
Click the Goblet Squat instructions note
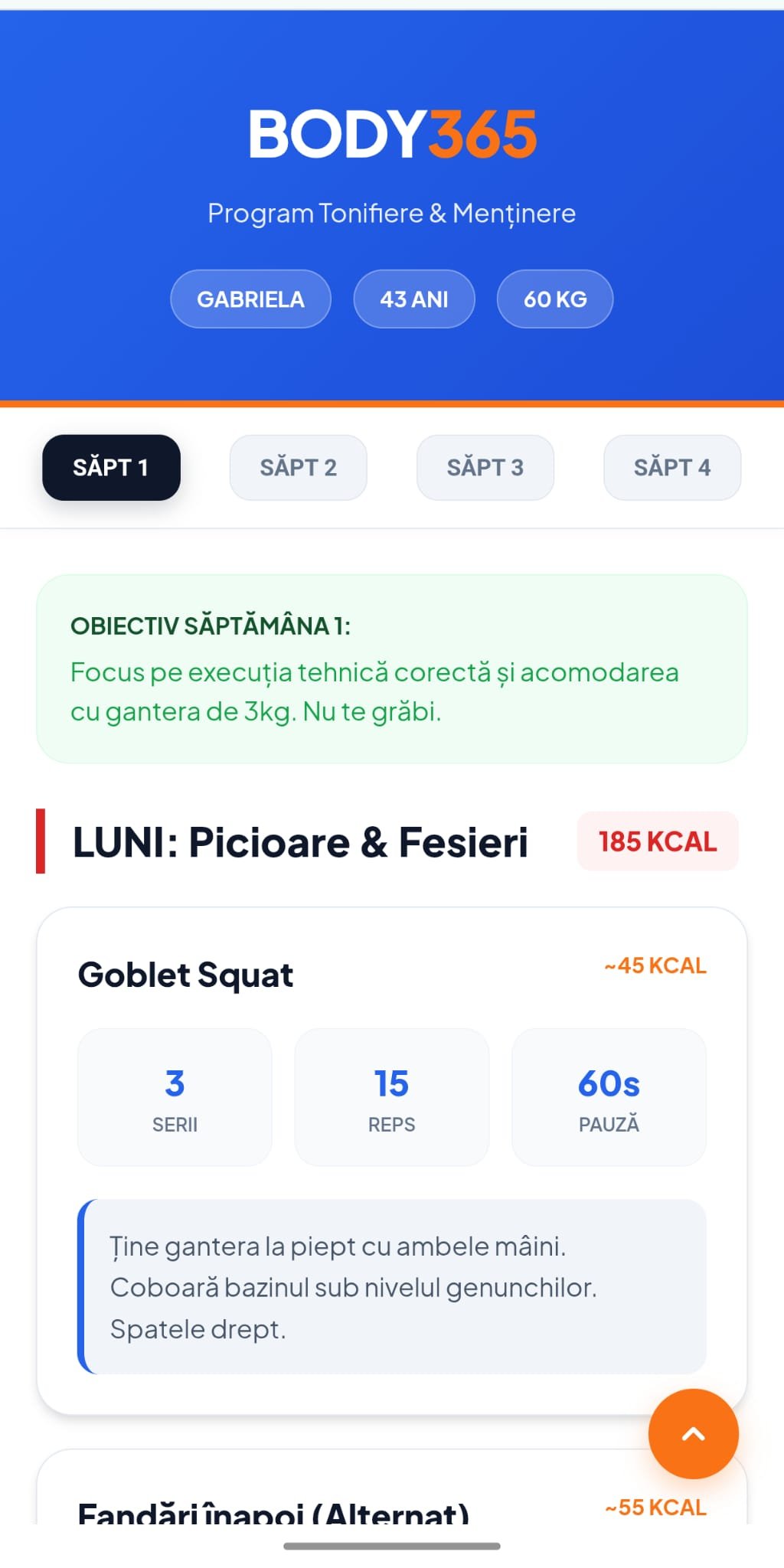tap(392, 1286)
